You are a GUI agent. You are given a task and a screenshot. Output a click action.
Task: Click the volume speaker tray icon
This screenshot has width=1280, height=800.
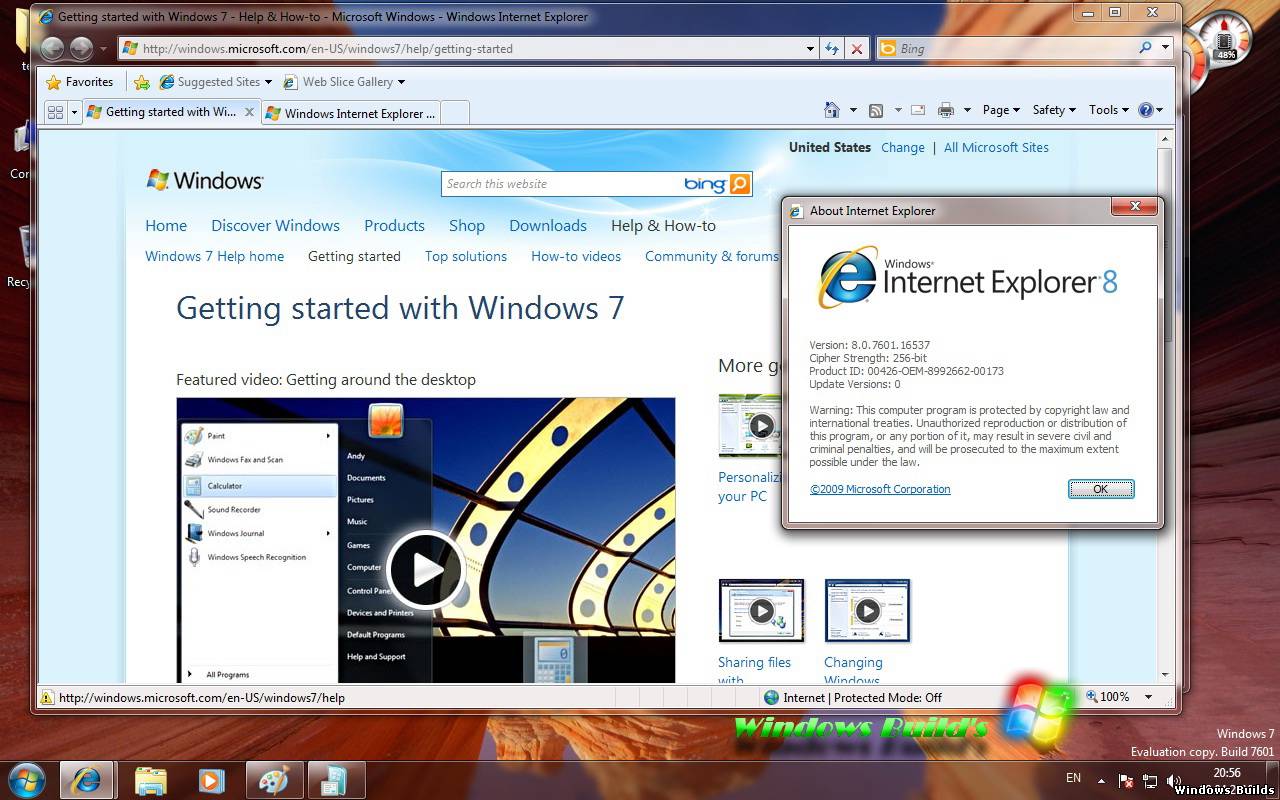(x=1174, y=781)
